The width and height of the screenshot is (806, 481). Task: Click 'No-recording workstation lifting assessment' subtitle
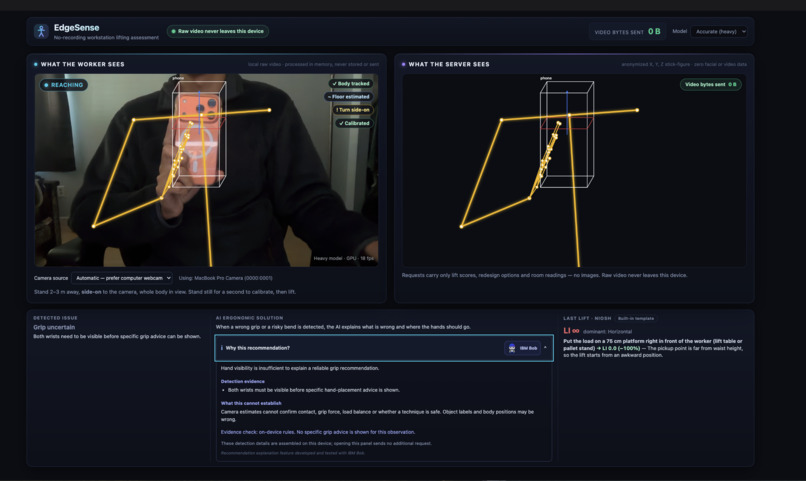[x=106, y=38]
